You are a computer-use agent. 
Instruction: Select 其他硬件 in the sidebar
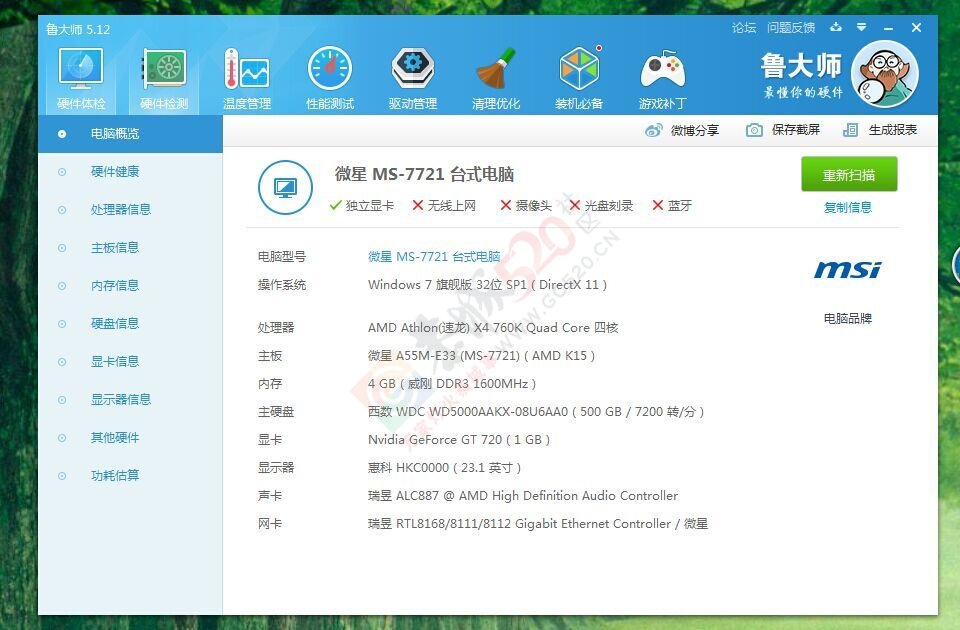coord(130,437)
